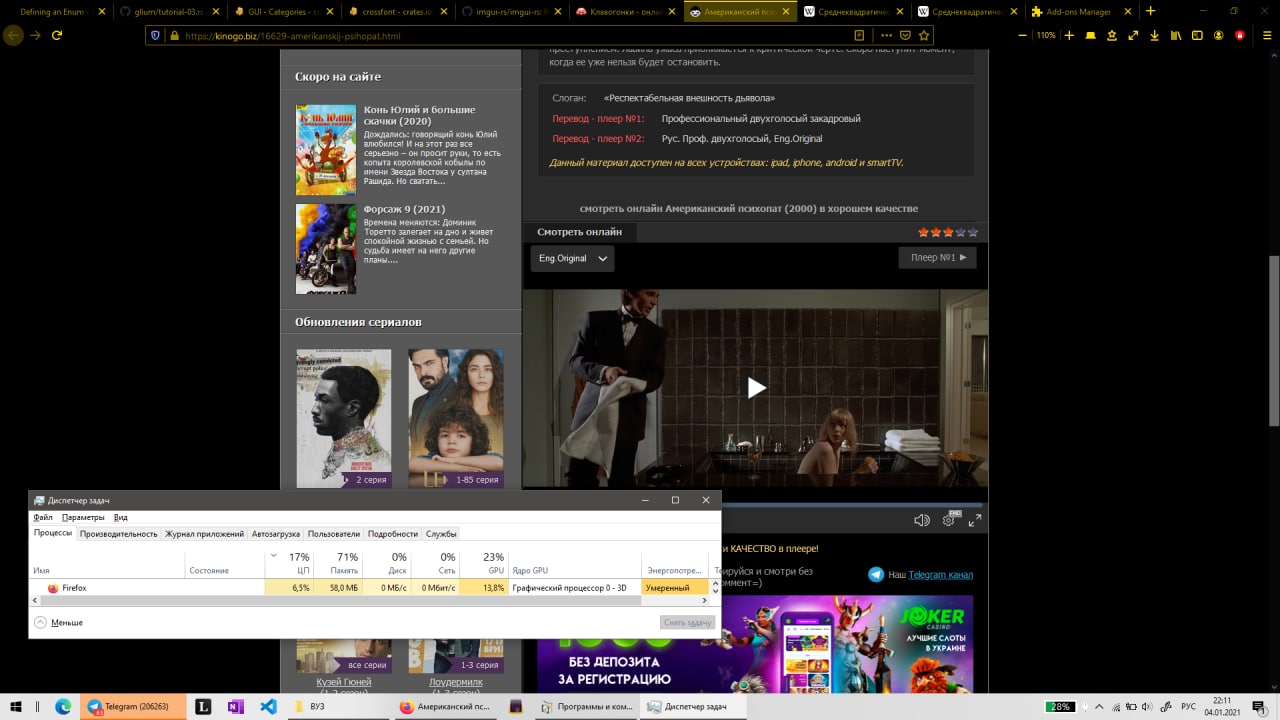Open the series poster labeled 2 серия

[x=344, y=418]
